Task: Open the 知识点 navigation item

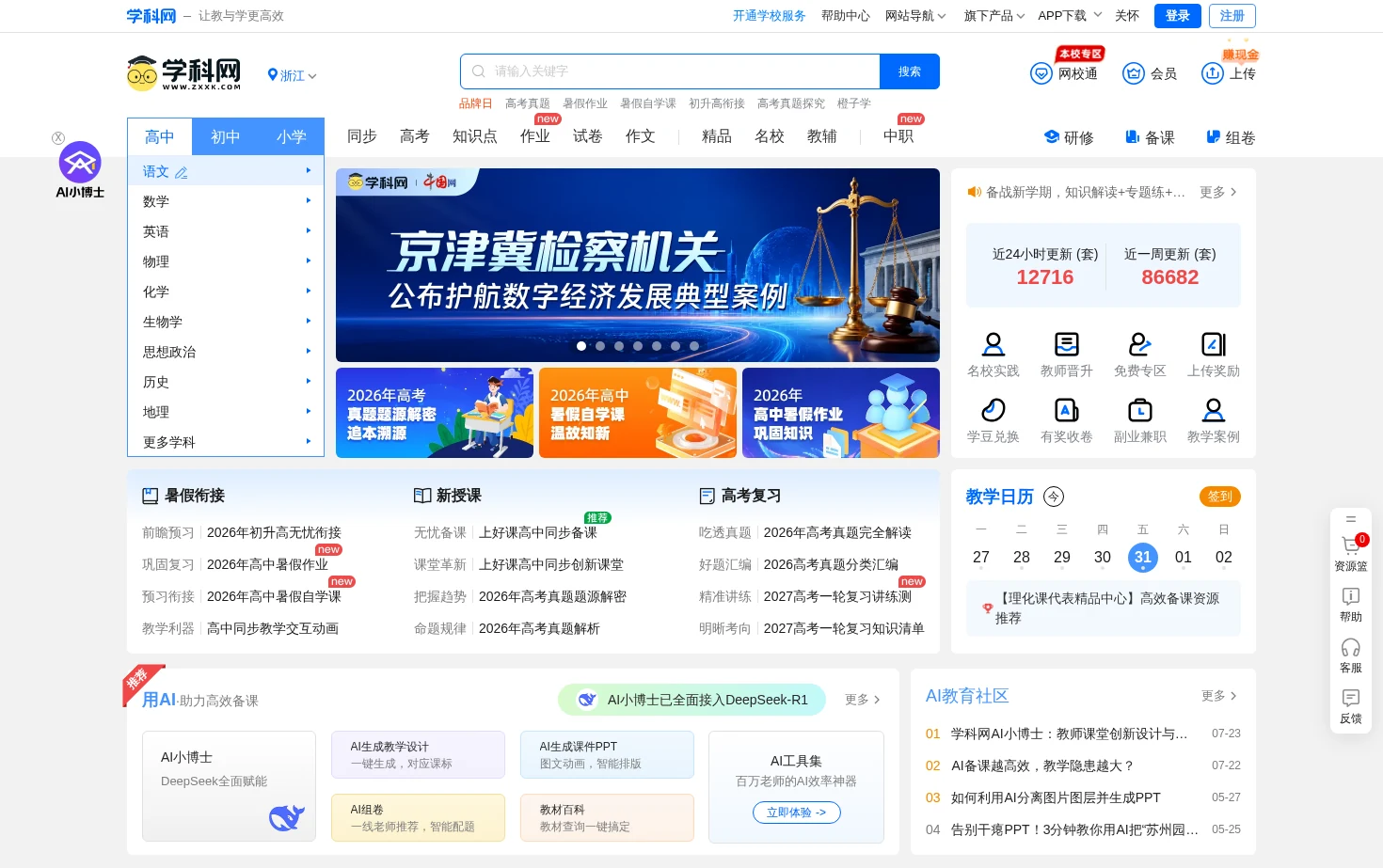Action: pos(475,136)
